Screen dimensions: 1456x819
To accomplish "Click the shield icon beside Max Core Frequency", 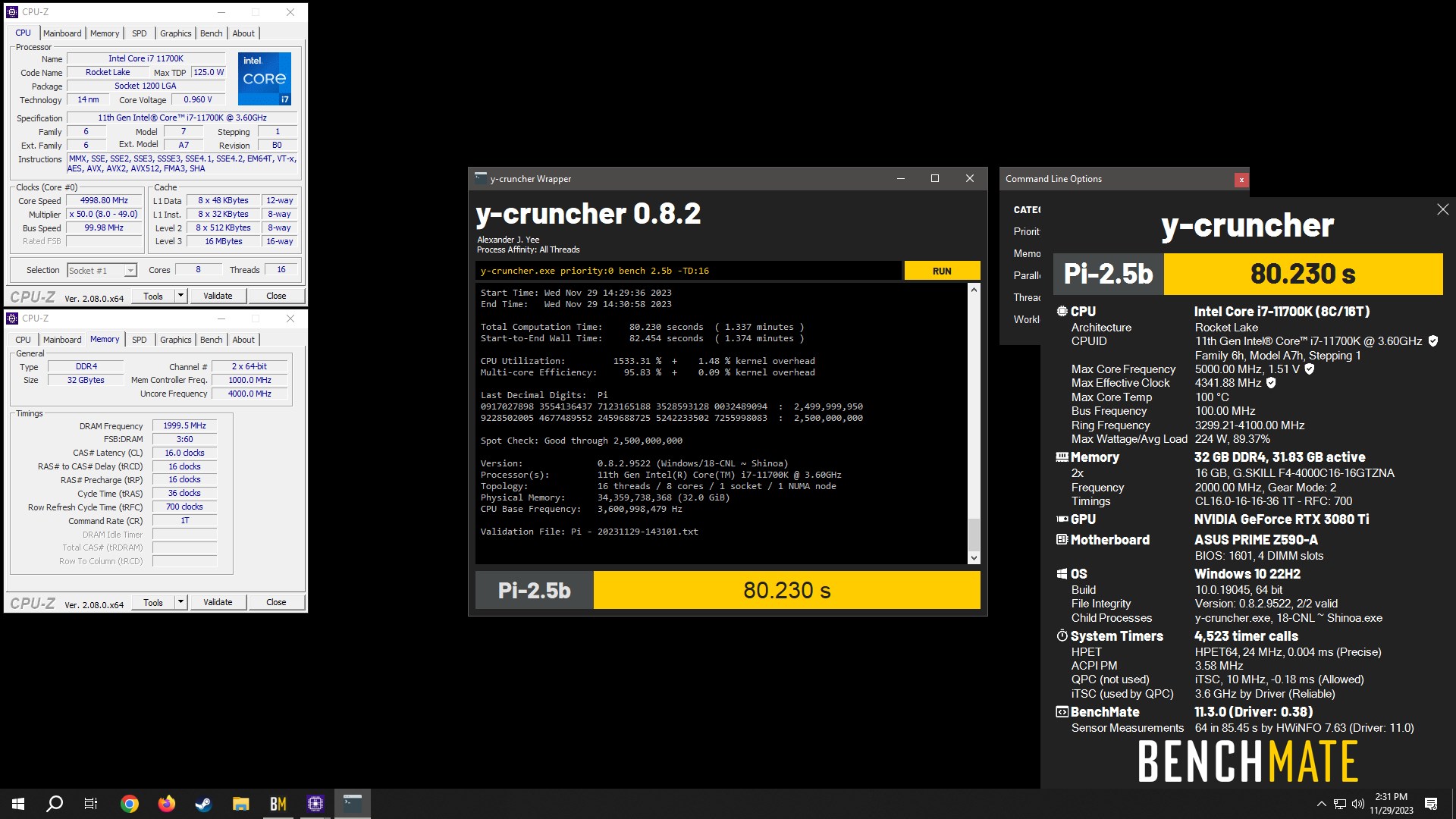I will click(1310, 369).
